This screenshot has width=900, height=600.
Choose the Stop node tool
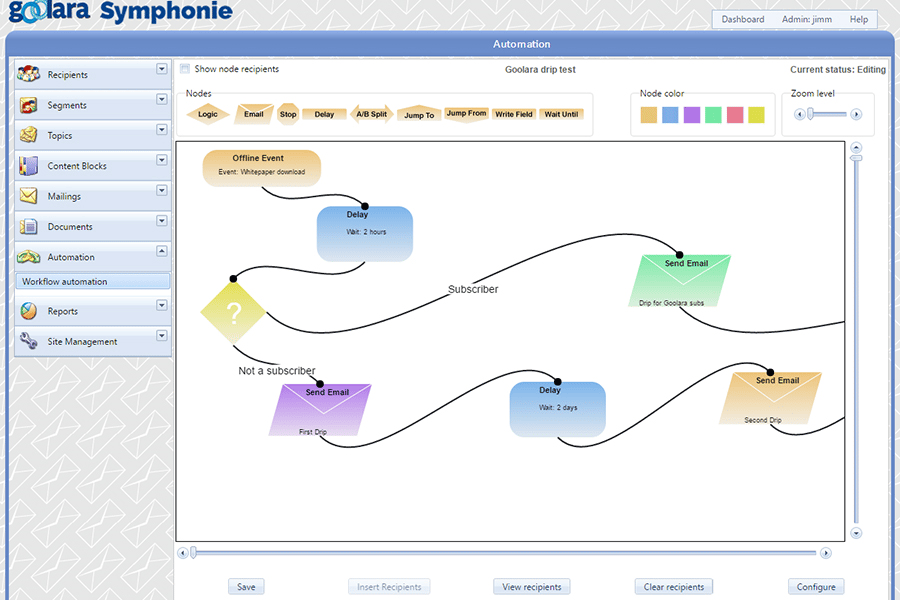(x=287, y=113)
